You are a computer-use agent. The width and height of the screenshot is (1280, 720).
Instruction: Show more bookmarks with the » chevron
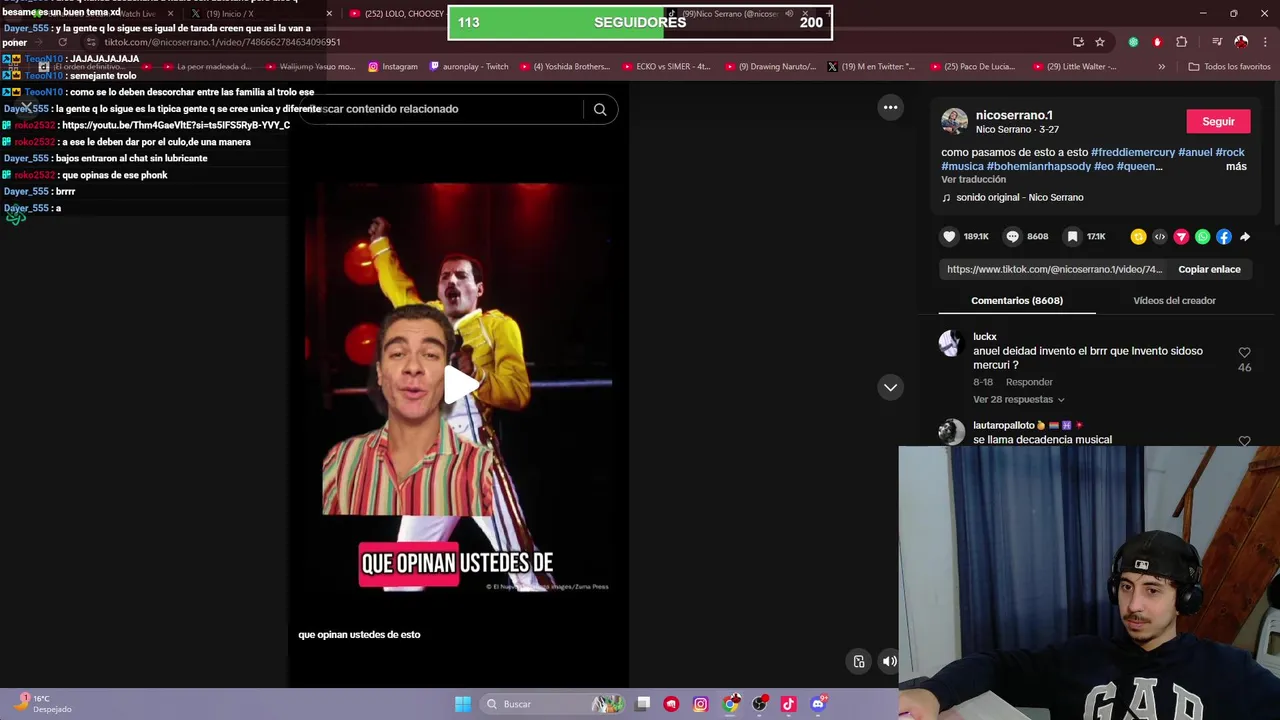point(1161,67)
